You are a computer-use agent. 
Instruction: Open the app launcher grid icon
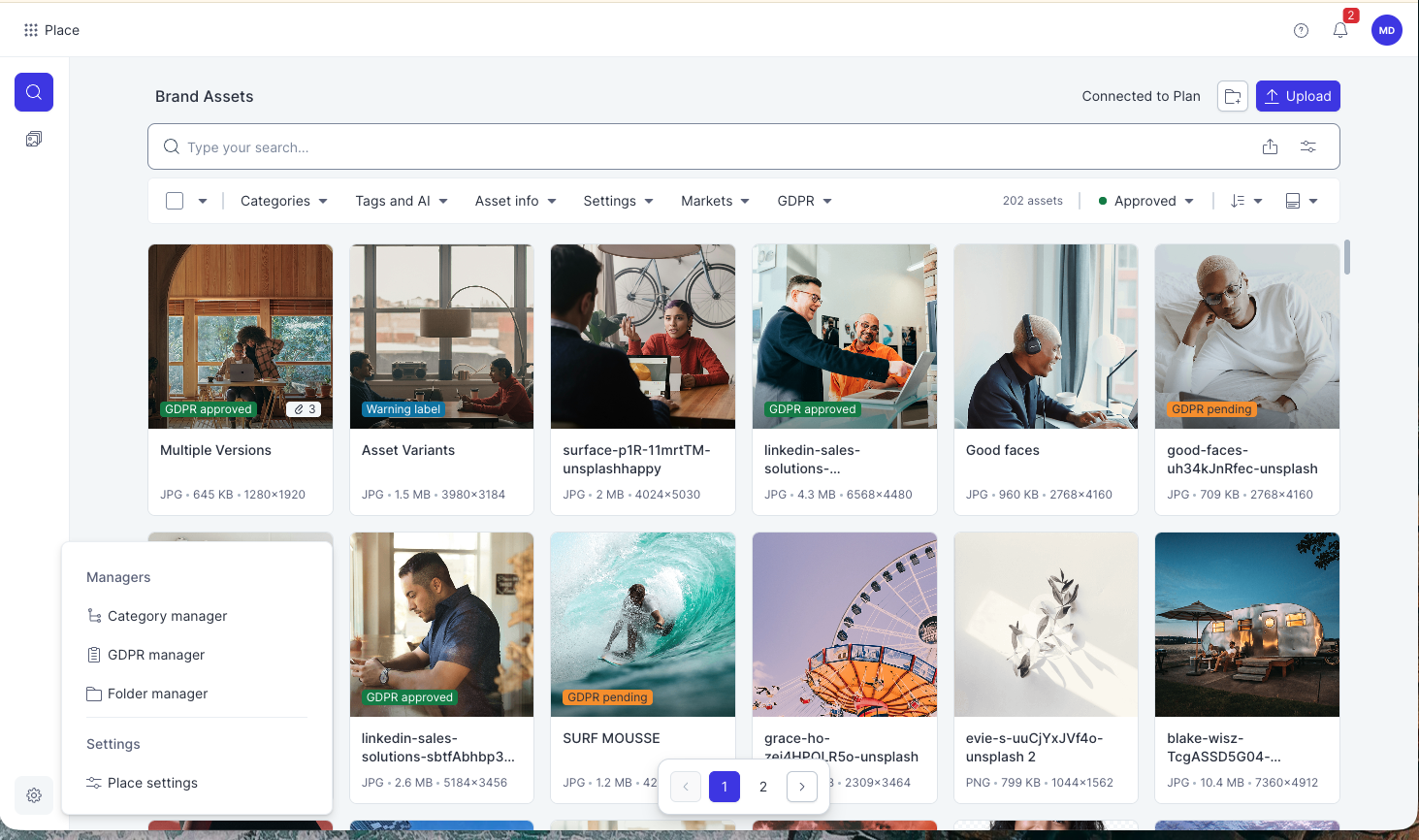[31, 30]
